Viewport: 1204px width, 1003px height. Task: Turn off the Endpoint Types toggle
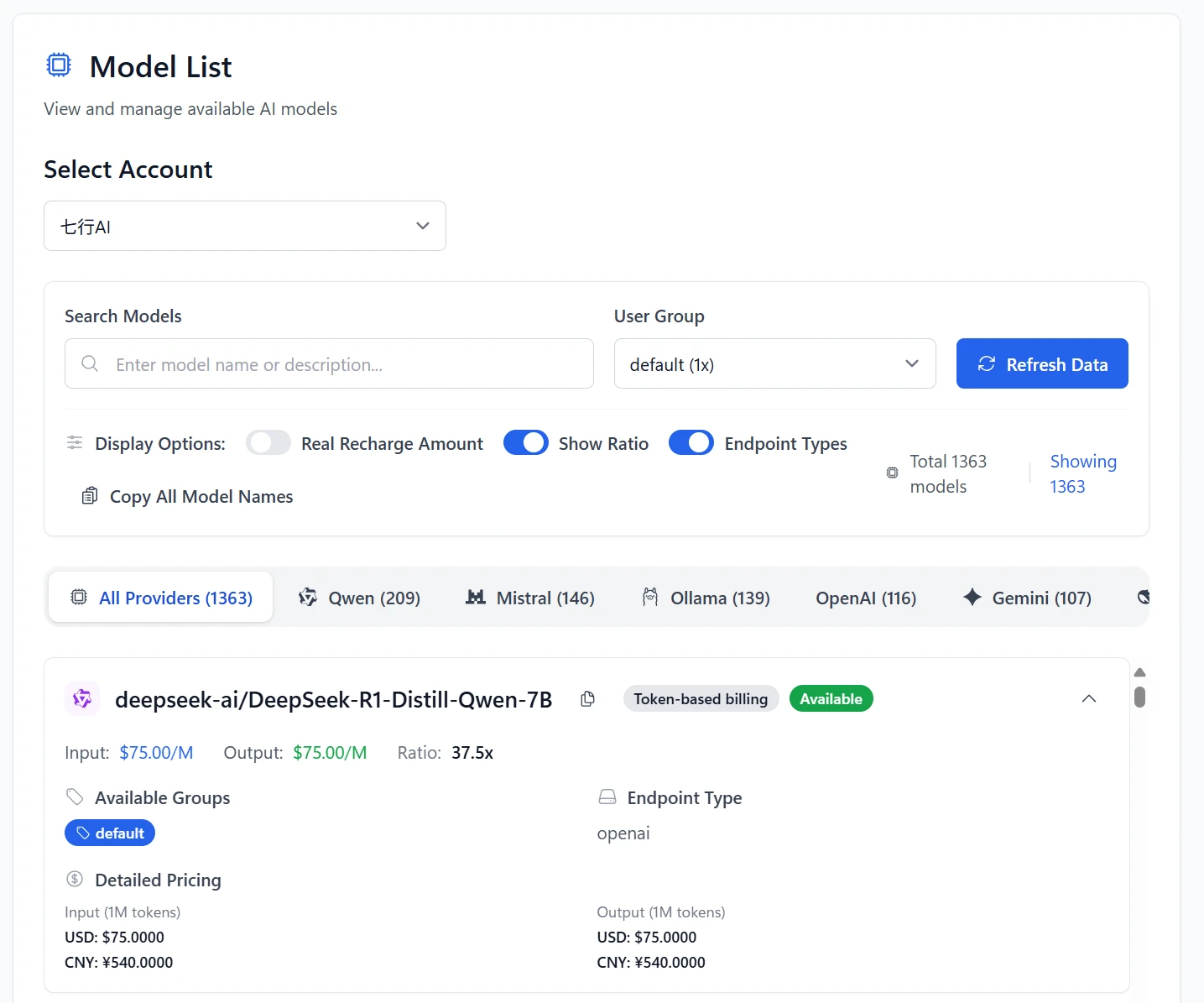coord(691,442)
